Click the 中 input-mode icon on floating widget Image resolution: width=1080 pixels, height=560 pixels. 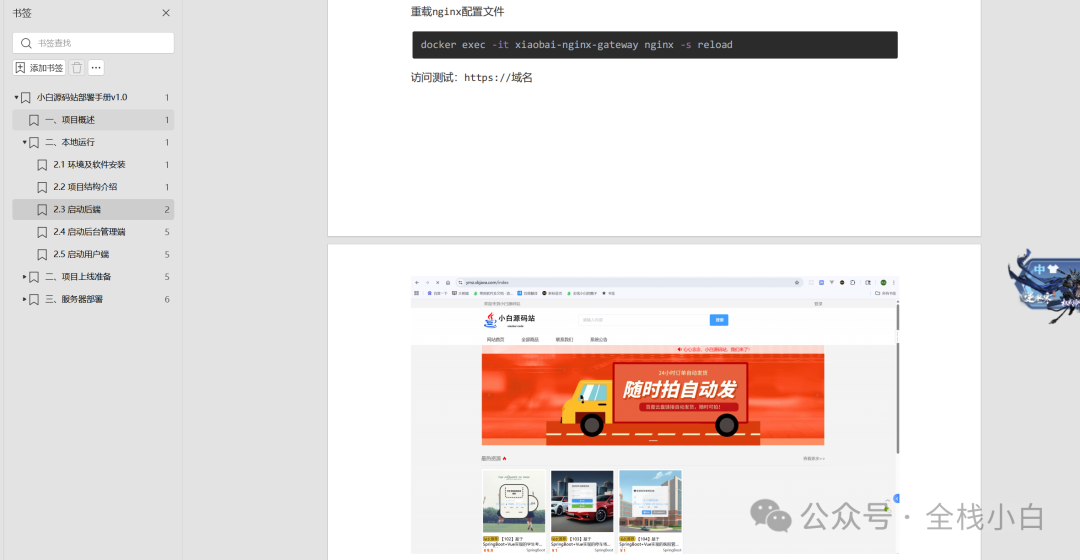(1039, 269)
